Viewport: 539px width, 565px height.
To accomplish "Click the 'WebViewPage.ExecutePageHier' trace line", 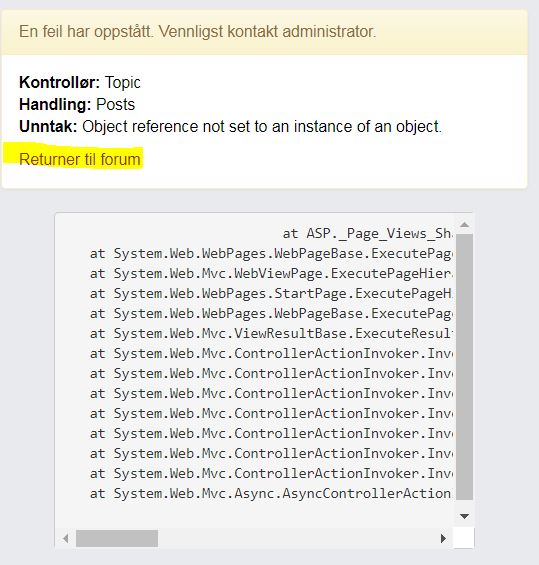I will point(271,273).
